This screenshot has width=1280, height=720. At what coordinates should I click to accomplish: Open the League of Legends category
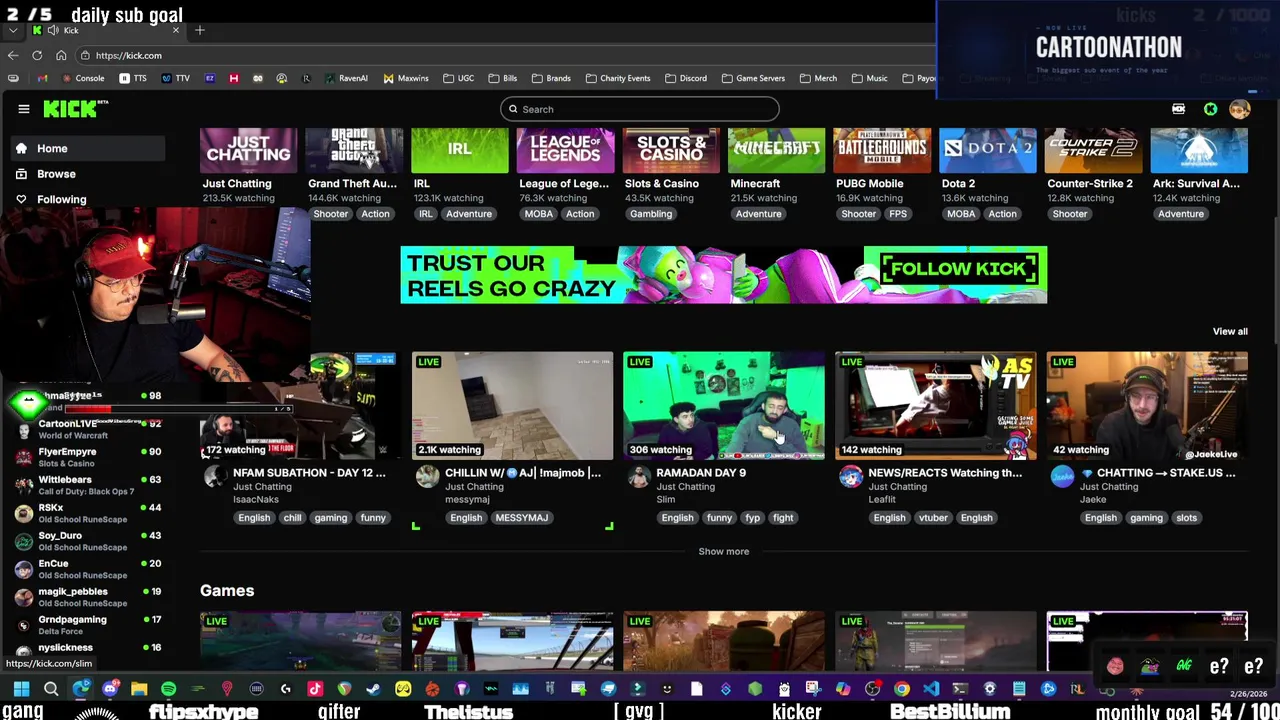[565, 150]
